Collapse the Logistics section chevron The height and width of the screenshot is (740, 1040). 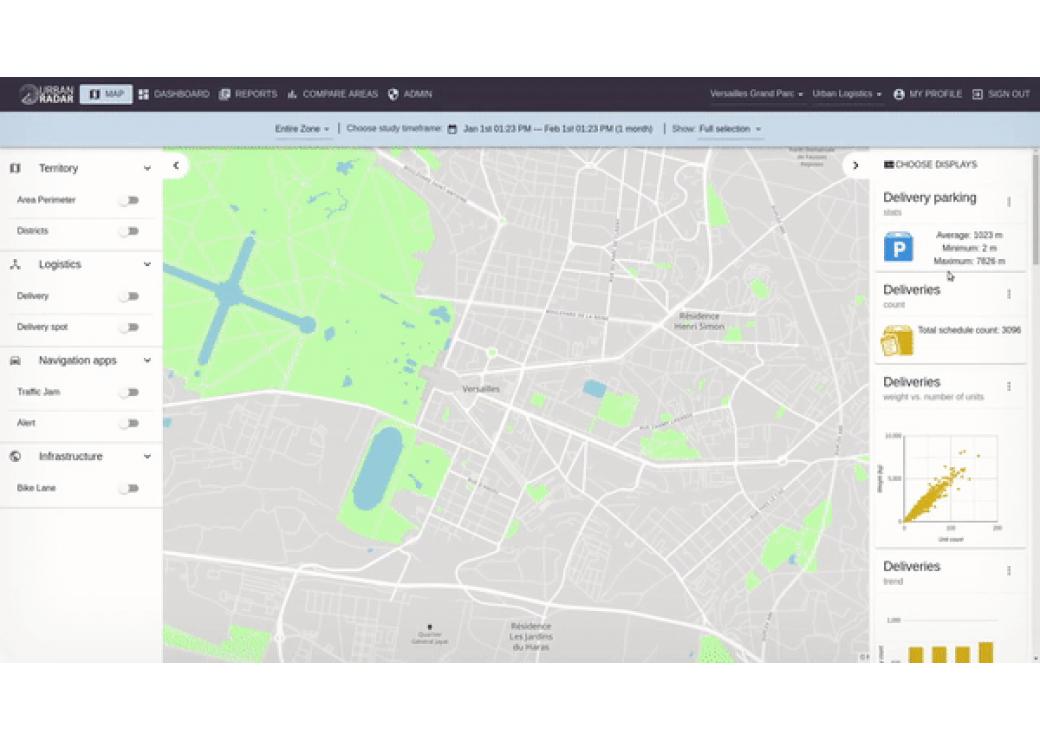click(147, 265)
